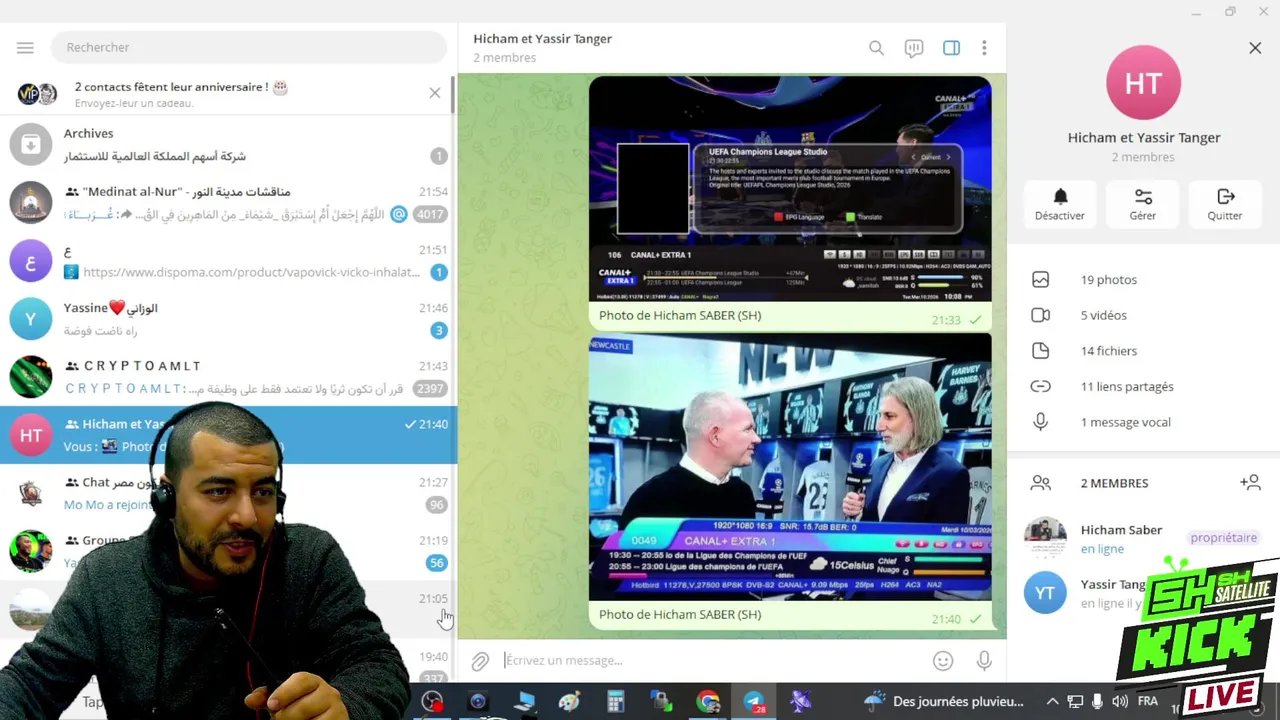This screenshot has width=1280, height=720.
Task: Click the 21:33 message timestamp
Action: (x=945, y=320)
